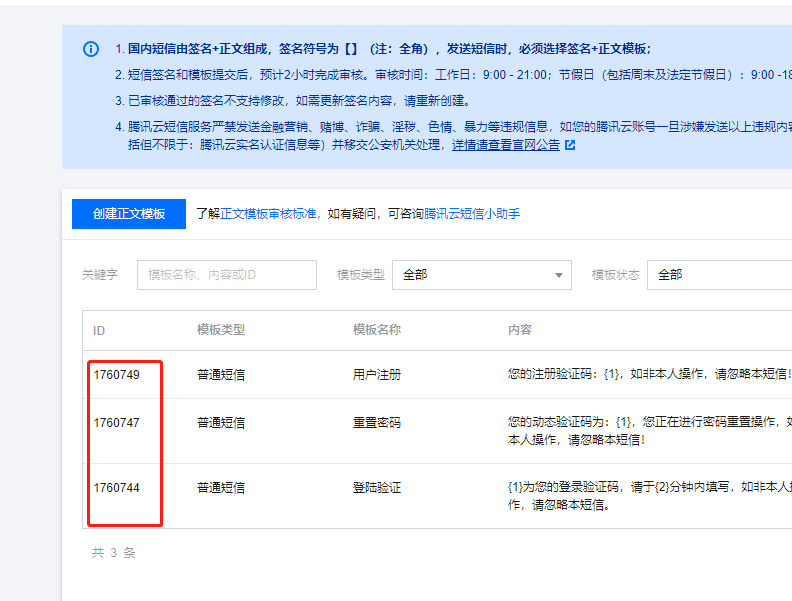Click the 模板类型 column header

point(221,330)
